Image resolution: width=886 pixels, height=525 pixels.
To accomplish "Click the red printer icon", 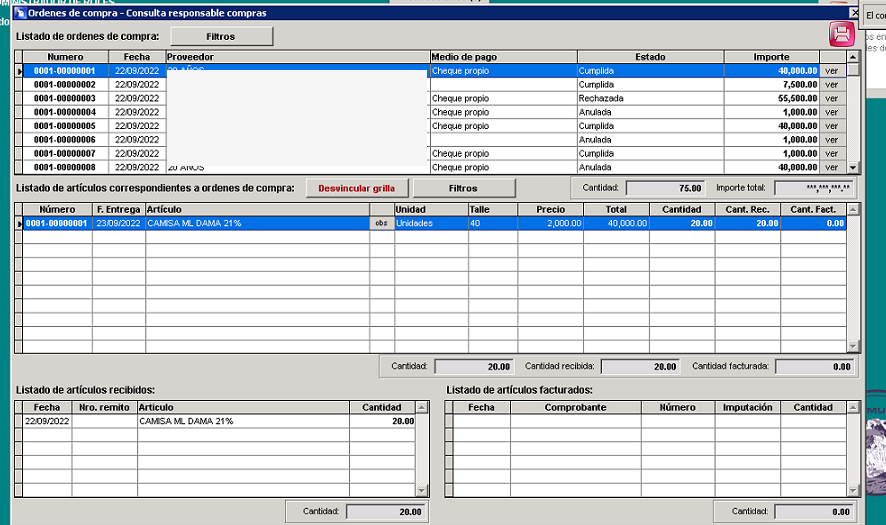I will point(841,34).
